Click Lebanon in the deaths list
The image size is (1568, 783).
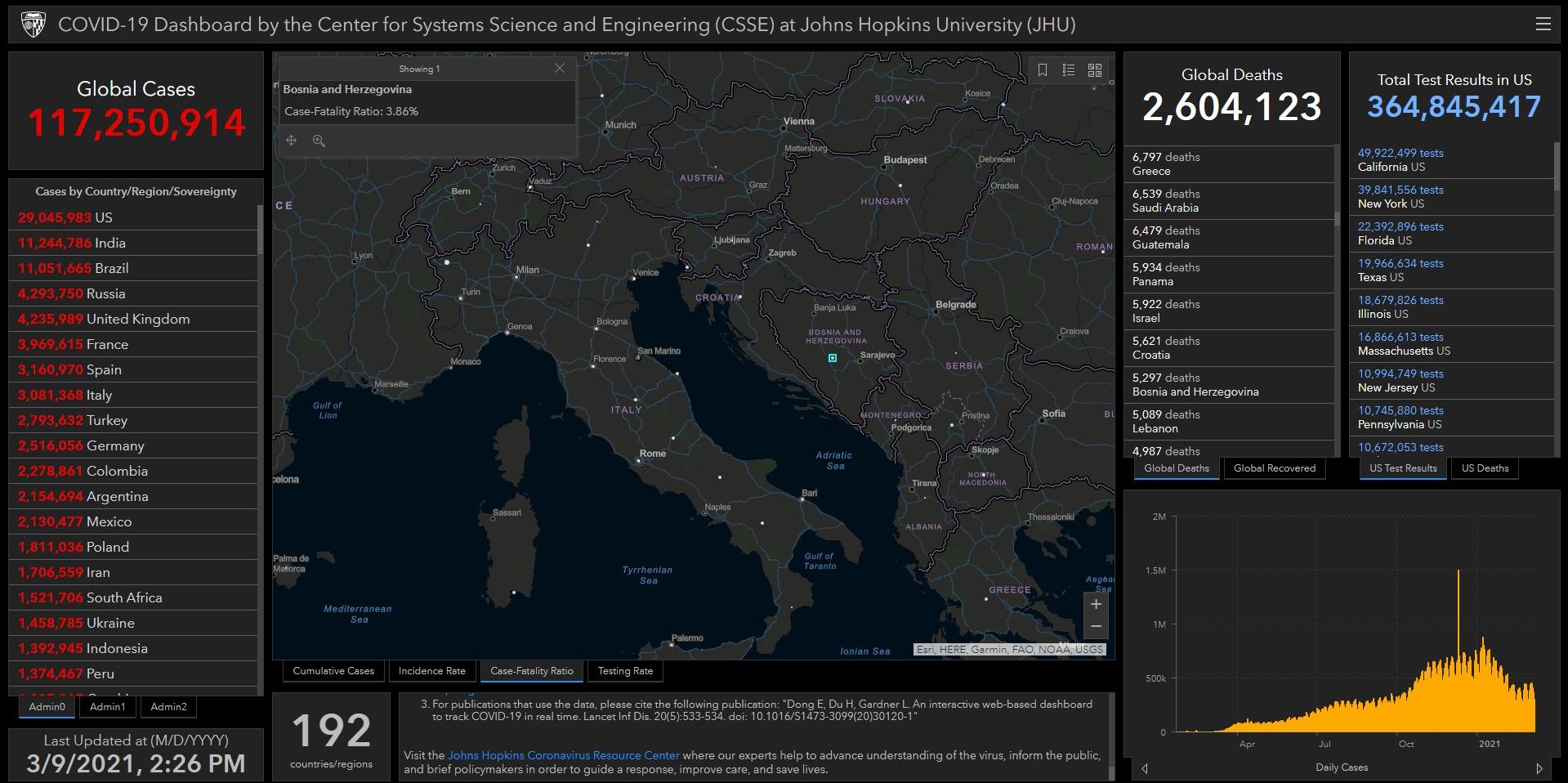[x=1229, y=422]
